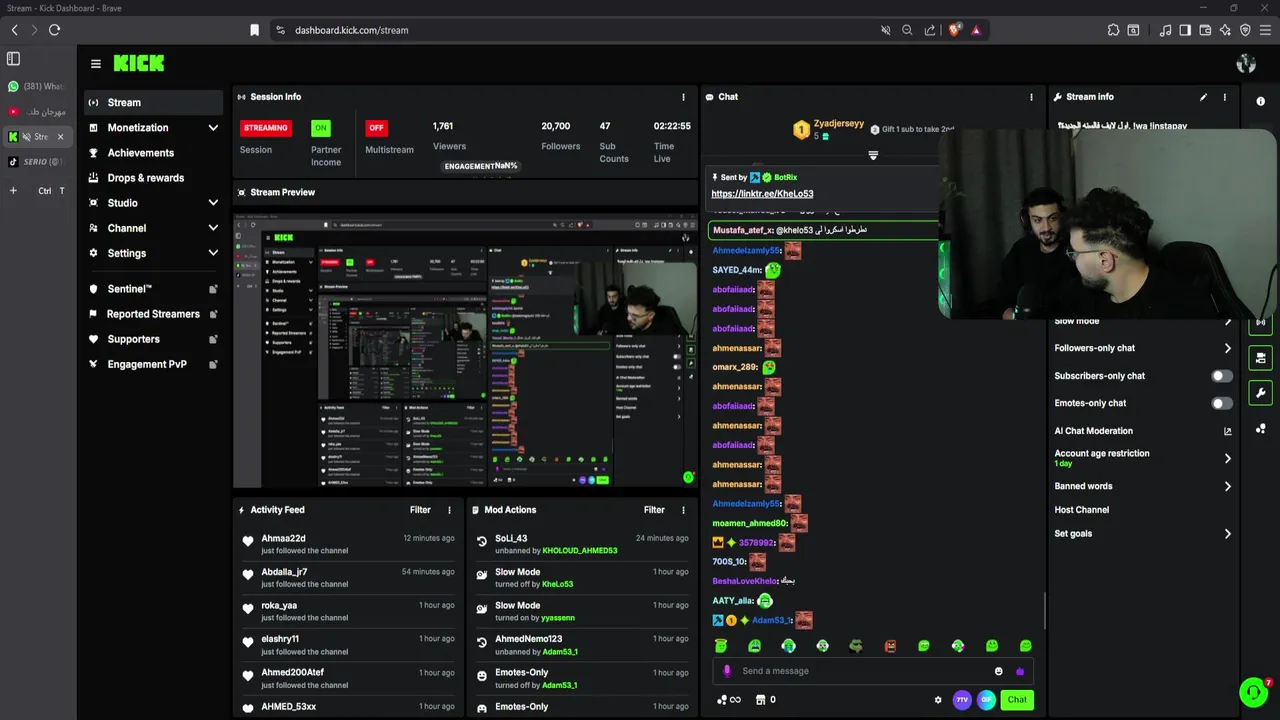
Task: Send message with green Chat button
Action: point(1017,700)
